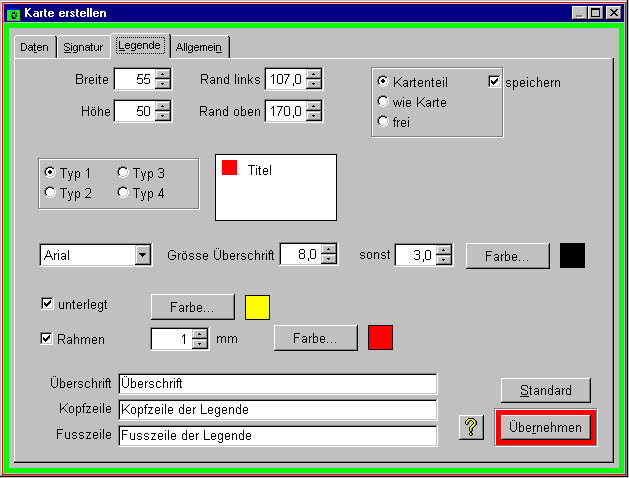Increase Rand links value using up arrow
The image size is (629, 478).
[314, 74]
